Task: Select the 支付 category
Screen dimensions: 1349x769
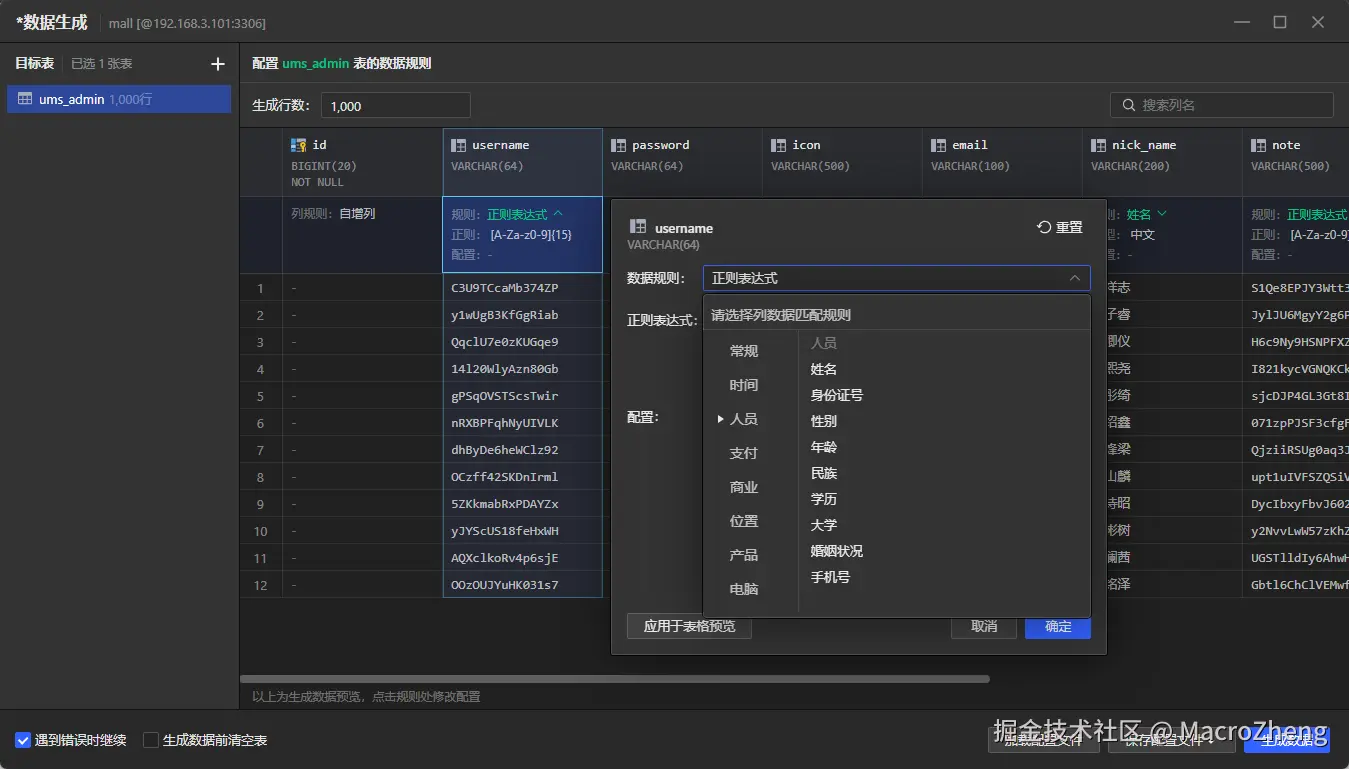Action: click(x=744, y=453)
